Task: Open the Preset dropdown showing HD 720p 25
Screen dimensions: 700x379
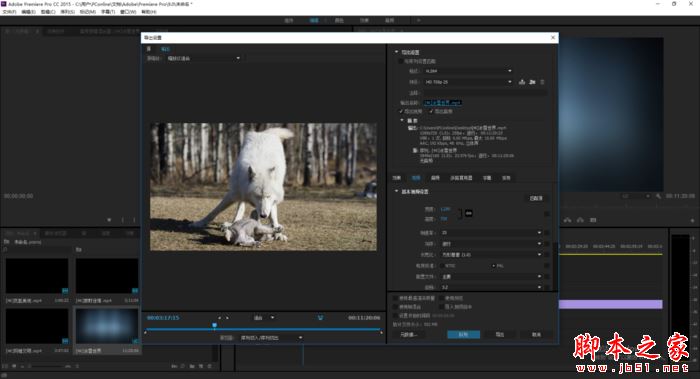Action: coord(468,82)
